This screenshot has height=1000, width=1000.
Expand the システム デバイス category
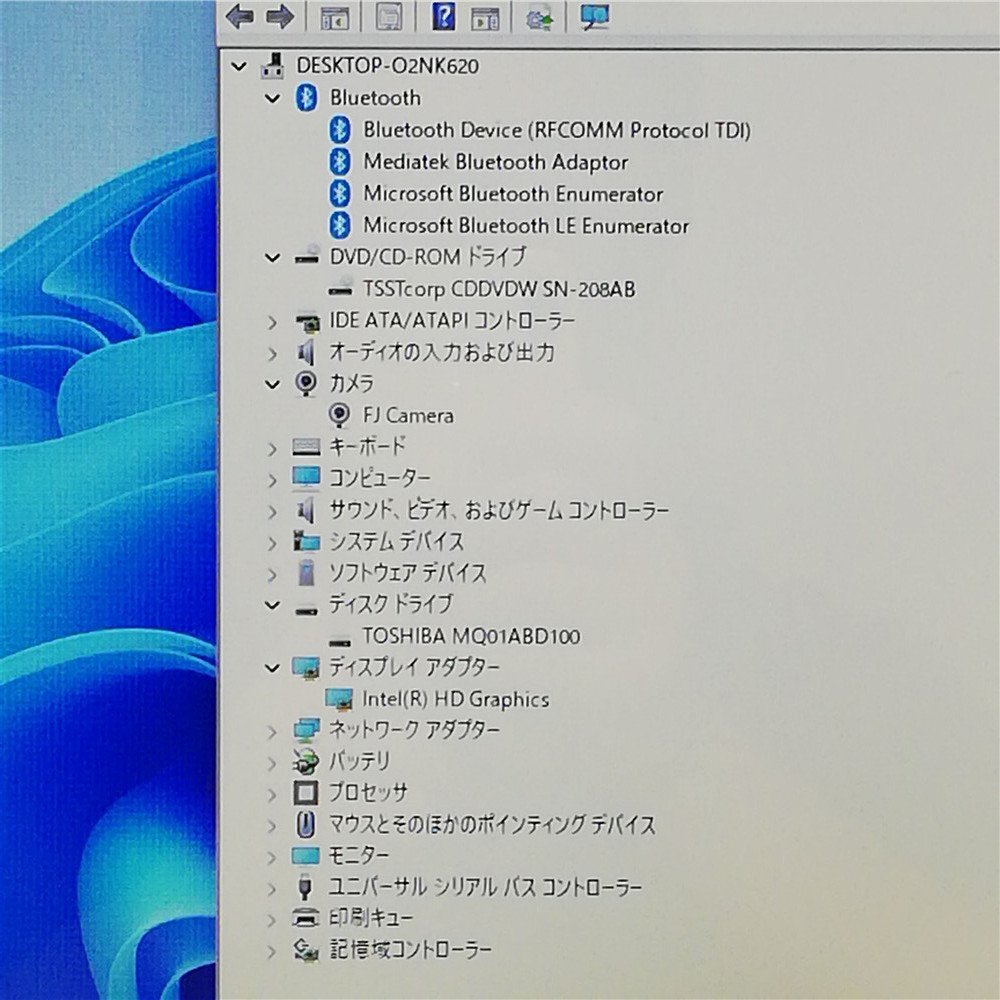[272, 543]
